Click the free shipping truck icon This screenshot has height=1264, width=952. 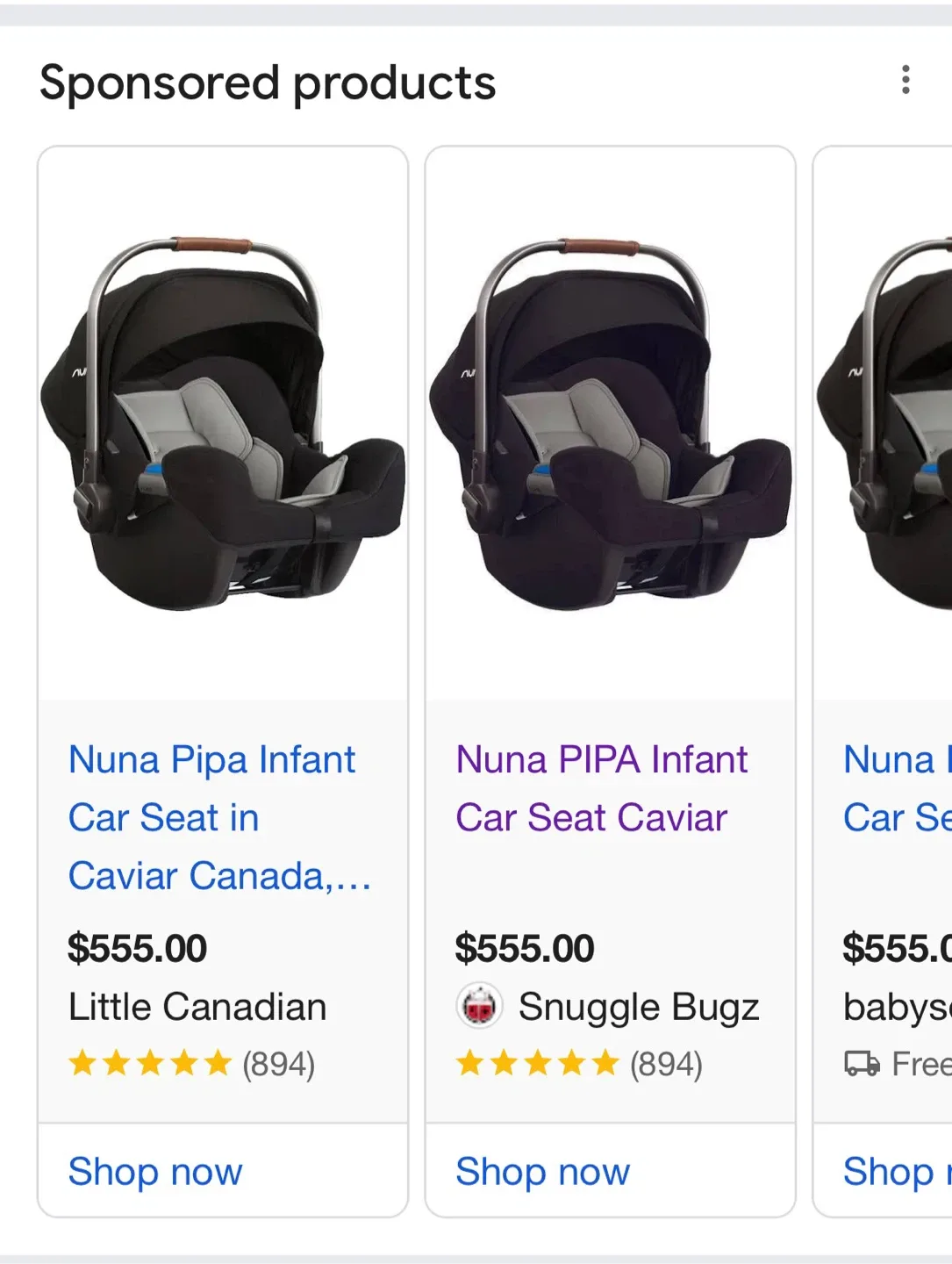click(x=863, y=1064)
